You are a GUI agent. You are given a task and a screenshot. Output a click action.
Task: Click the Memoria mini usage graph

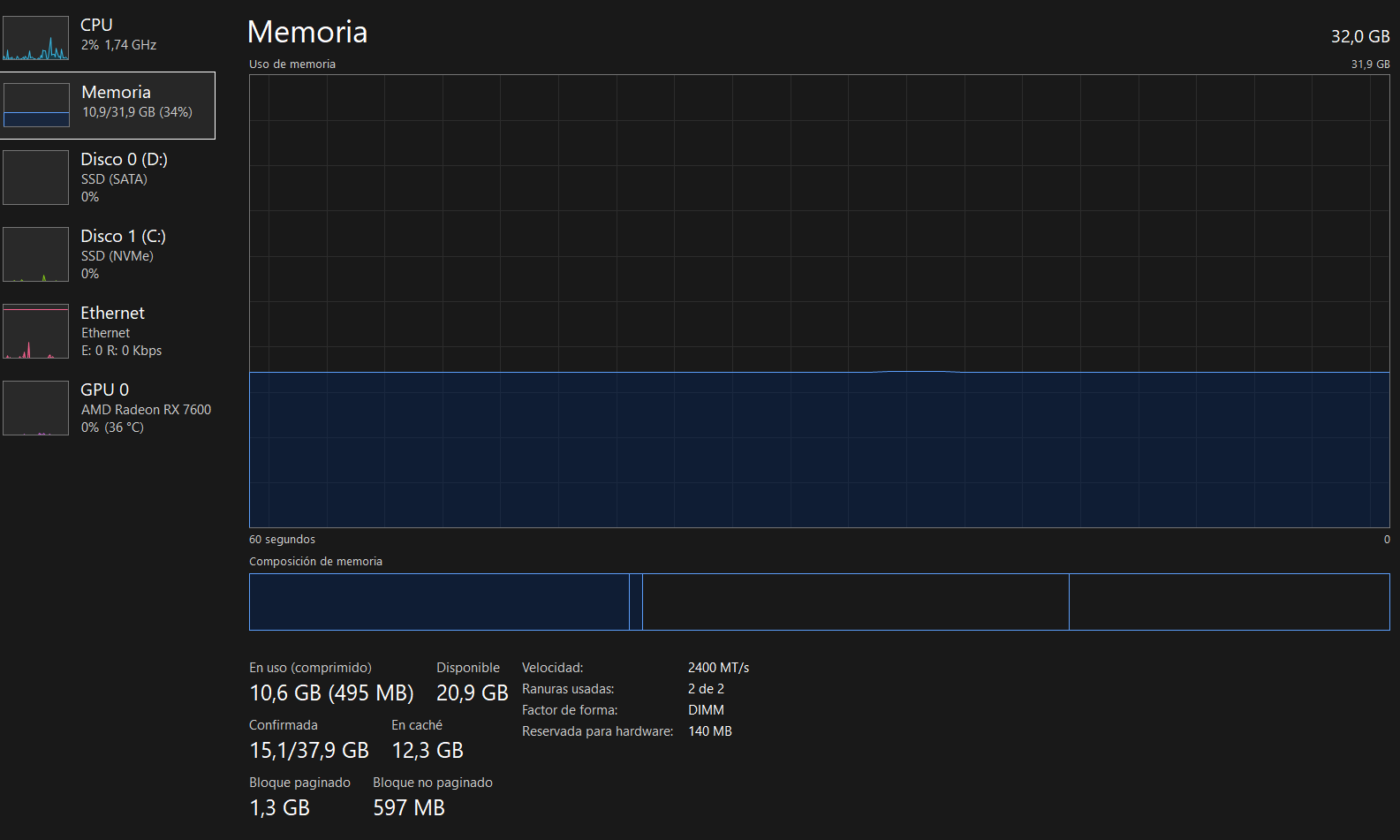click(x=36, y=105)
